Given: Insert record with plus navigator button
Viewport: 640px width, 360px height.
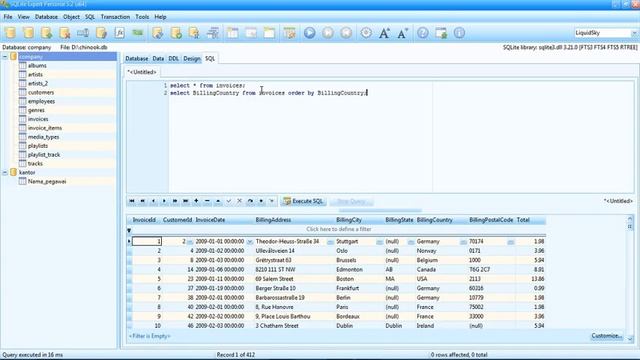Looking at the screenshot, I should 196,201.
